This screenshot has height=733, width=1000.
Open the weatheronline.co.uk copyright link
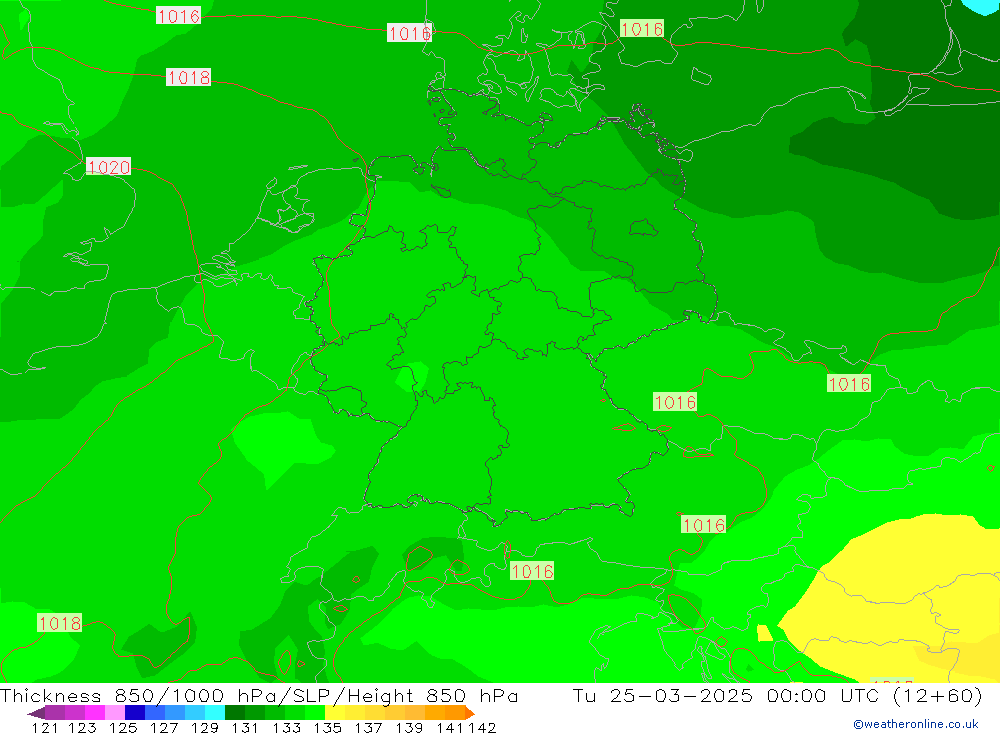tap(915, 724)
